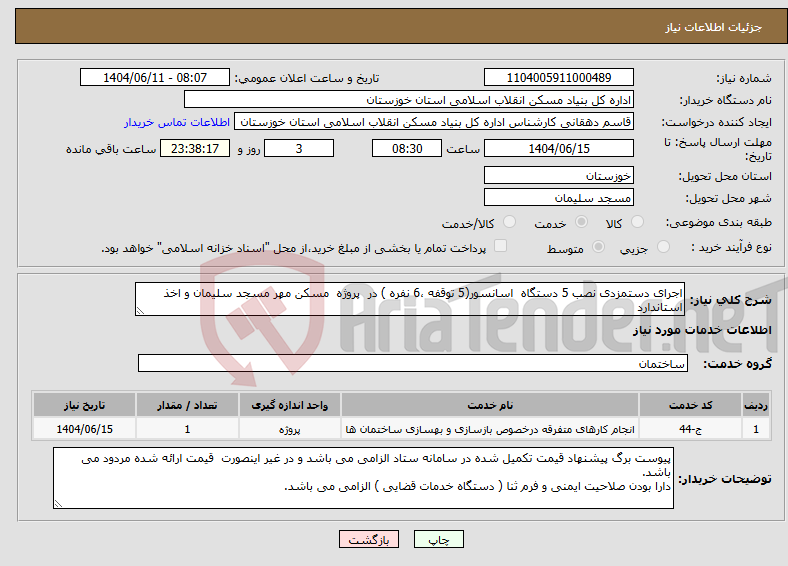This screenshot has height=566, width=788.
Task: Click the province field خوزستان
Action: [x=559, y=175]
